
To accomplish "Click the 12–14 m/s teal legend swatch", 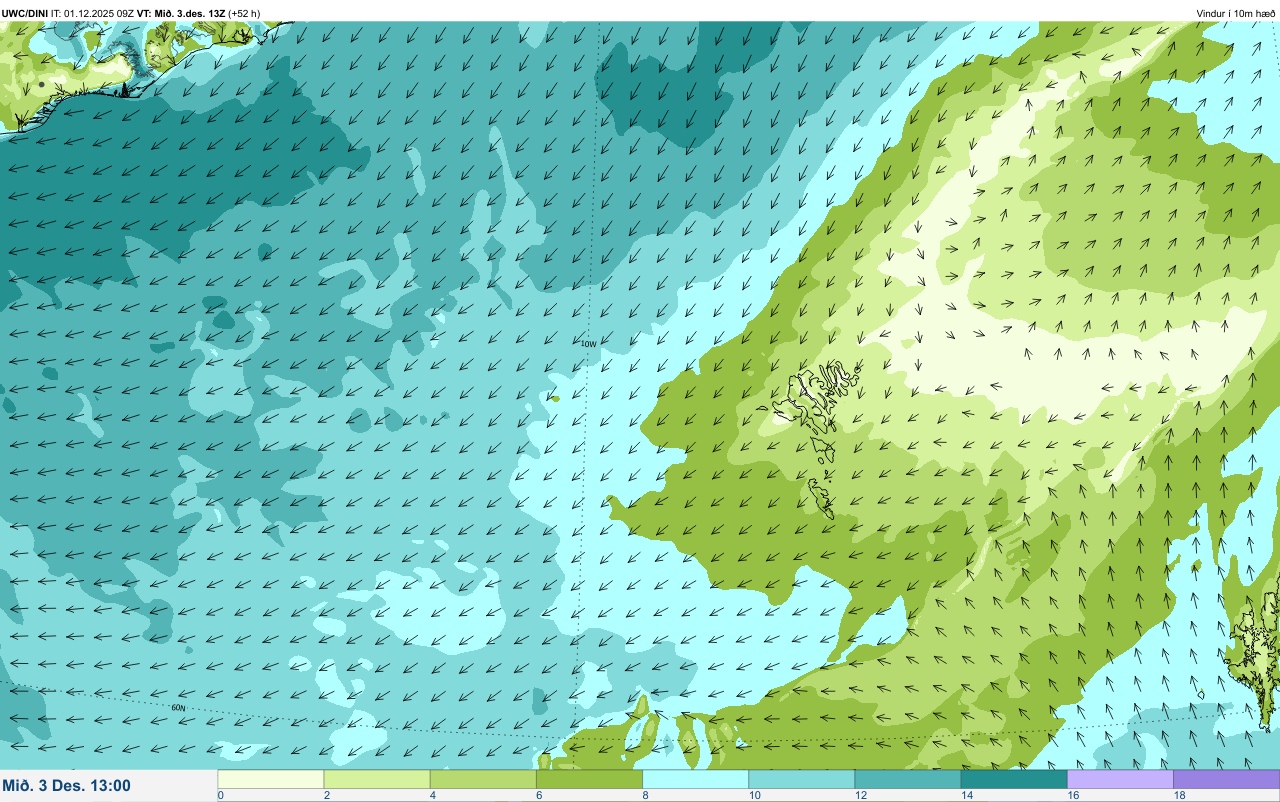I will pos(907,779).
